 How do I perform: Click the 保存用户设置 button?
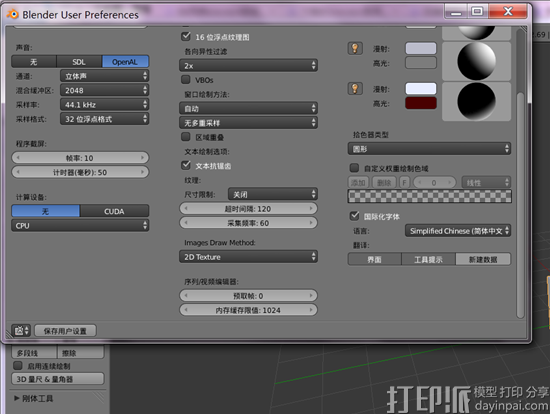[65, 330]
